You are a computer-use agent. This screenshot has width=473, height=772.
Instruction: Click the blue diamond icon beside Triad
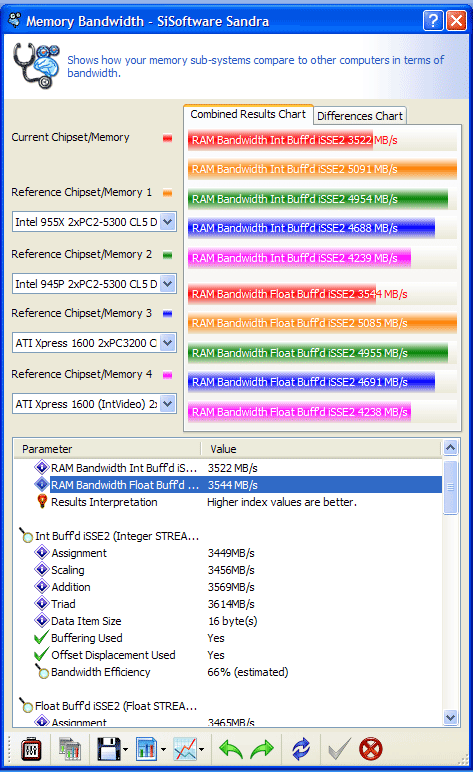(41, 604)
